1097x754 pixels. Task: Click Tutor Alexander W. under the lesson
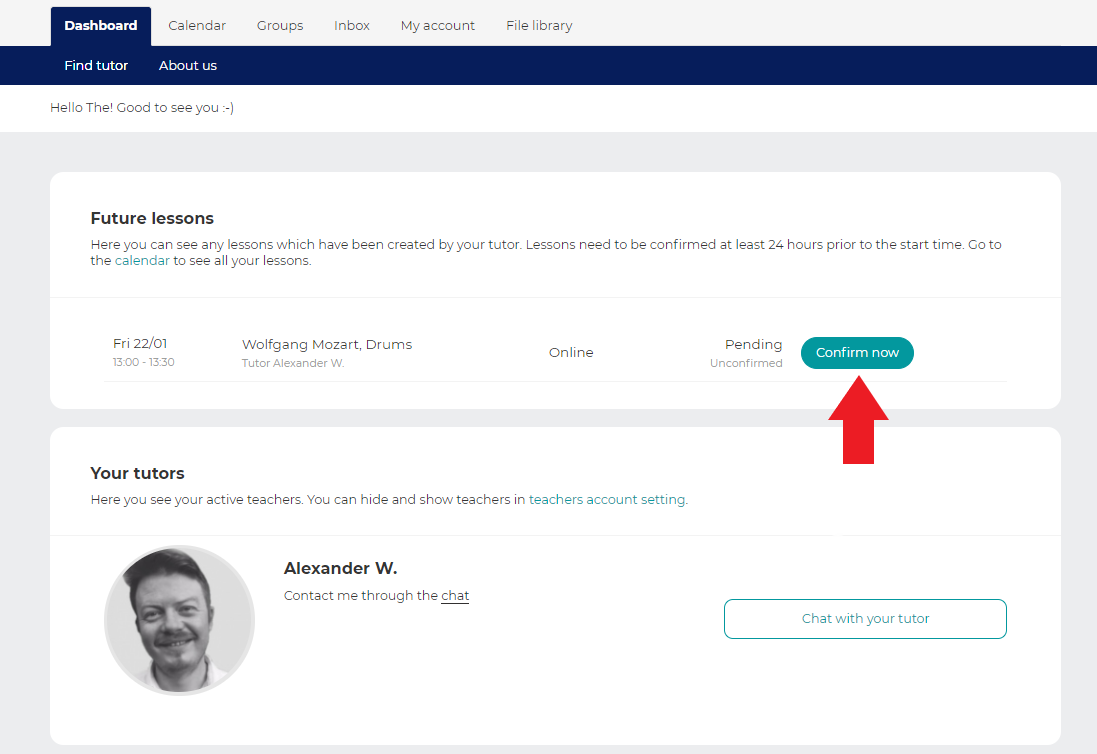pos(293,363)
